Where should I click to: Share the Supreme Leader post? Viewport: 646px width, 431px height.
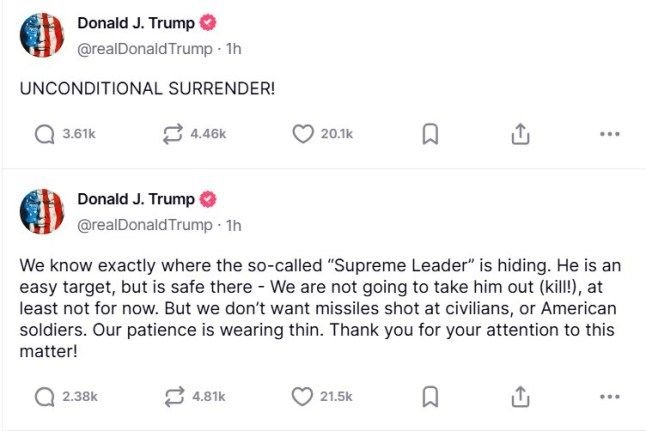pyautogui.click(x=520, y=396)
